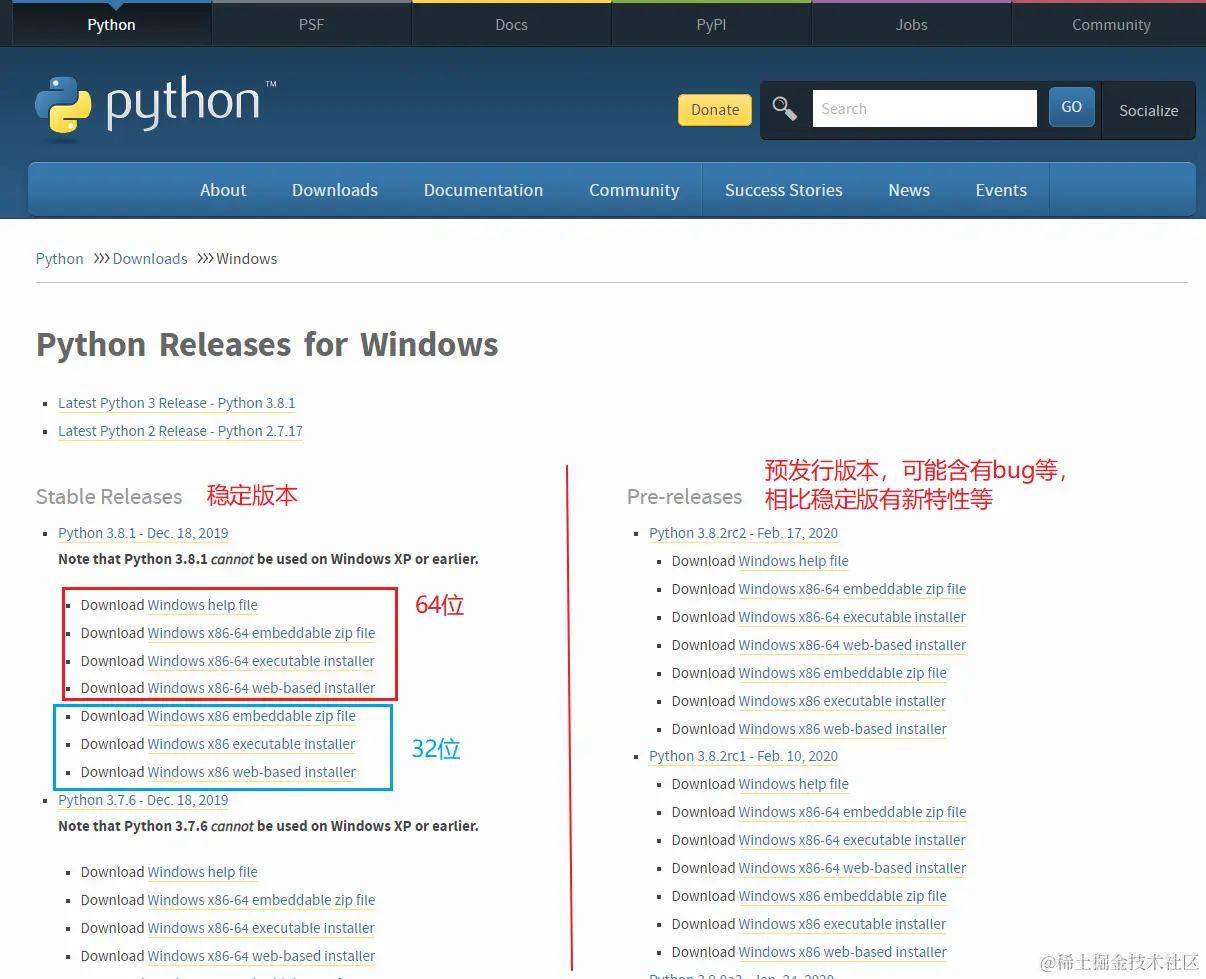Click the Stable Releases heading
The height and width of the screenshot is (979, 1206).
coord(109,497)
